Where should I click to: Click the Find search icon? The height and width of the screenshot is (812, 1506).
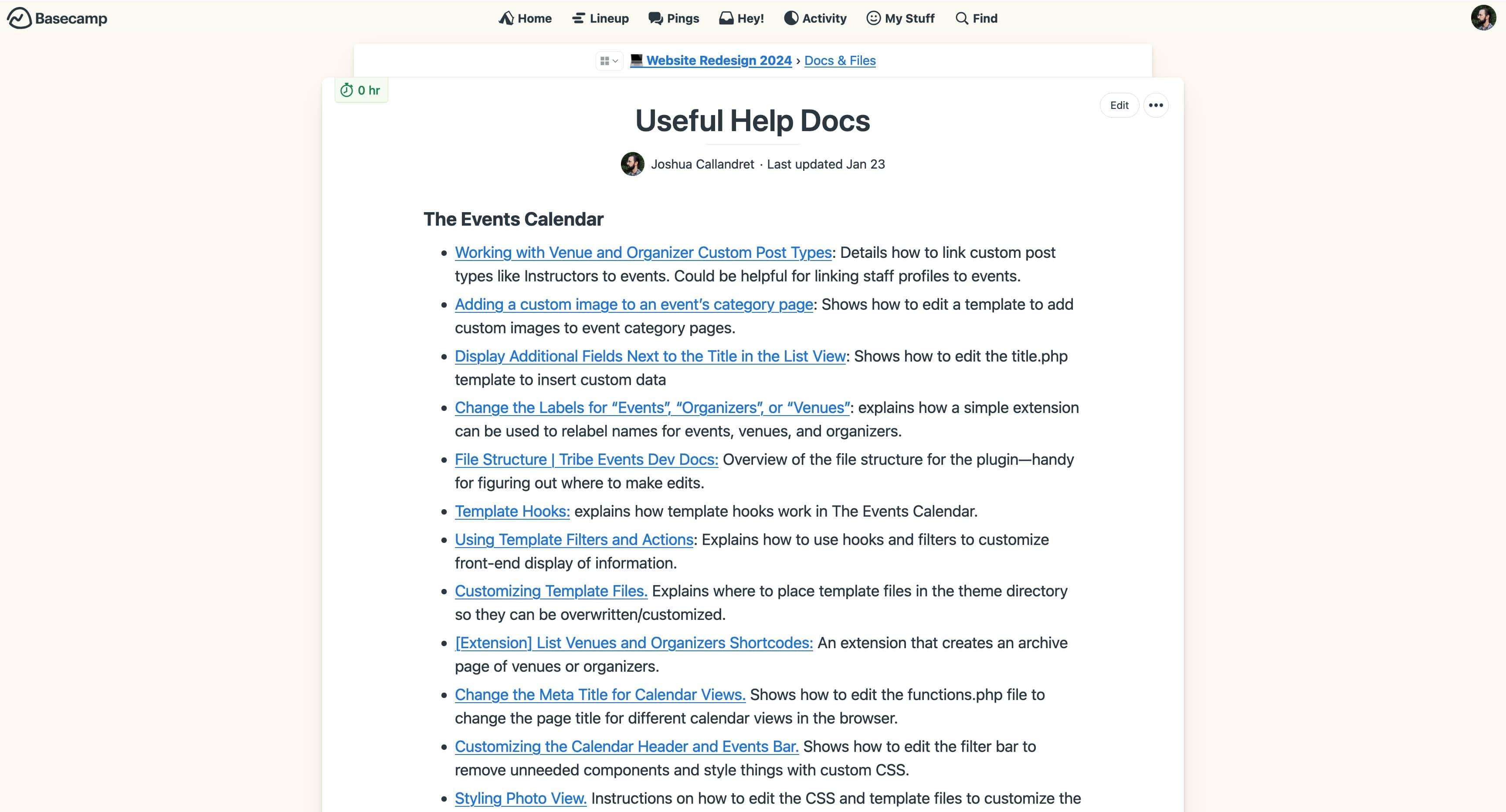(x=962, y=18)
